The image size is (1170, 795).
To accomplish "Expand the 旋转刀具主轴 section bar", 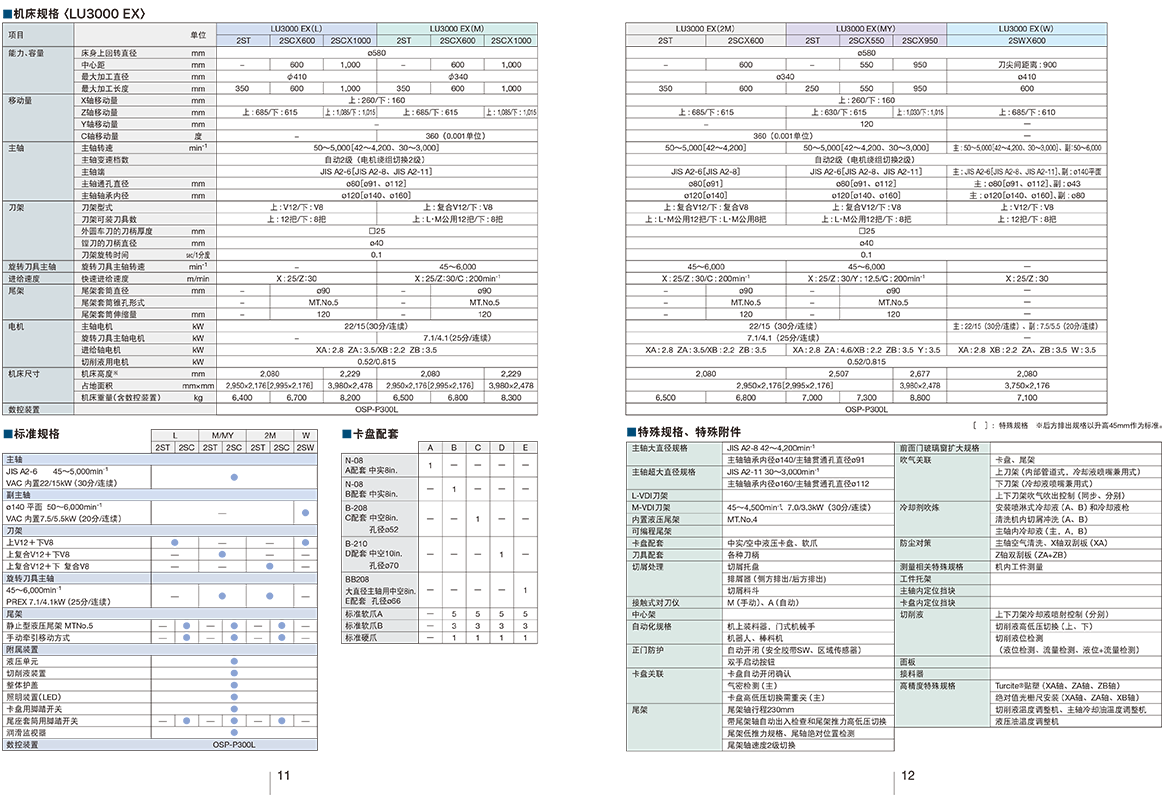I will point(76,578).
